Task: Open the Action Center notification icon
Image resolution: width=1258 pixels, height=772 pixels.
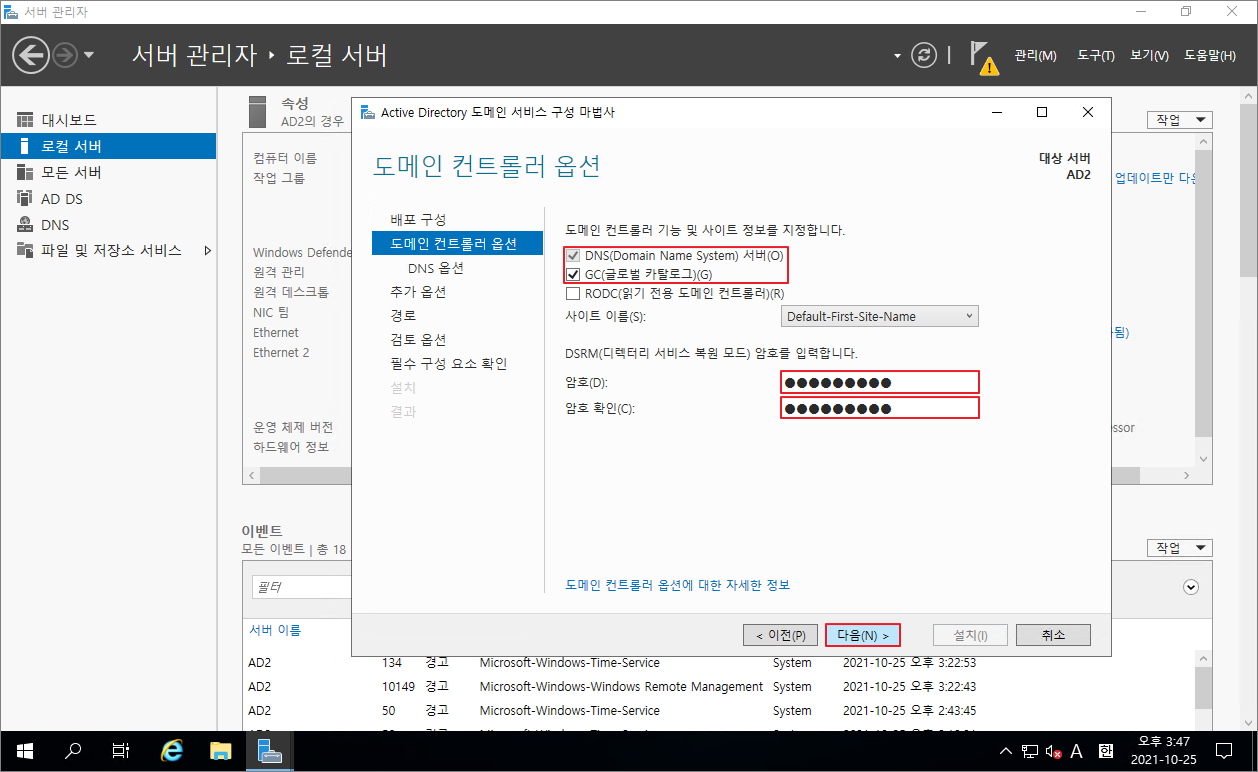Action: point(1223,750)
